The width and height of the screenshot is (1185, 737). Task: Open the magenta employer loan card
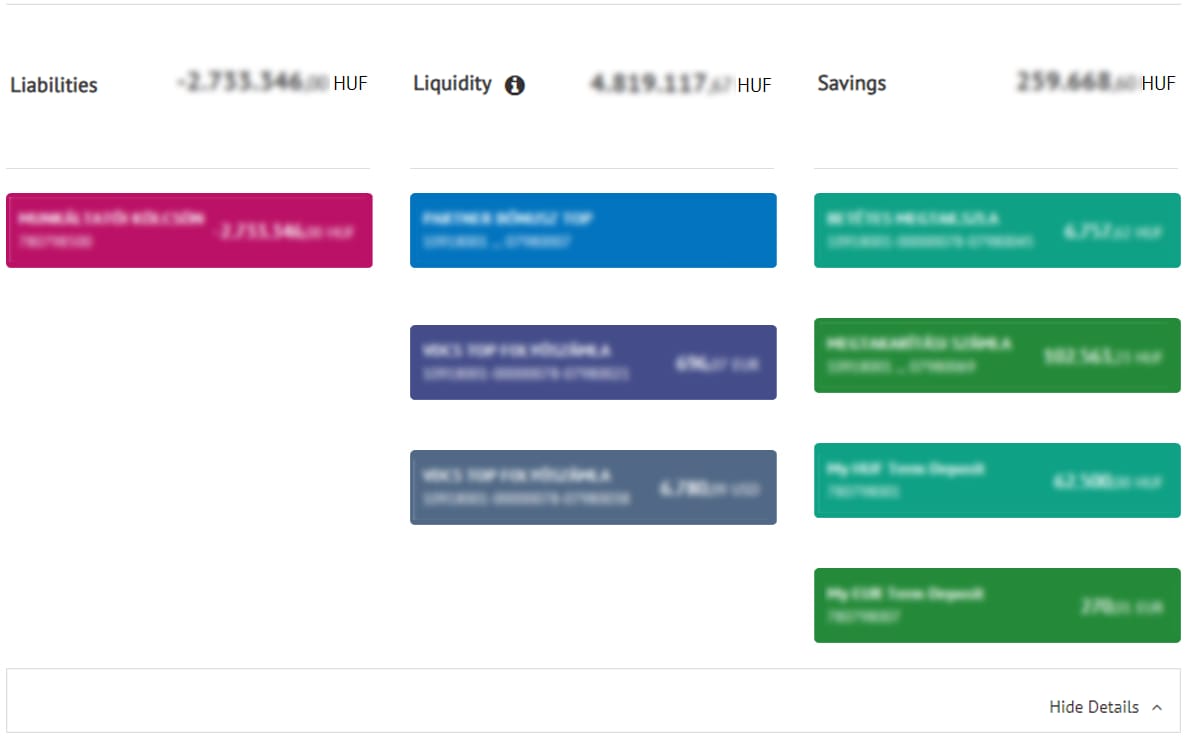pyautogui.click(x=189, y=230)
